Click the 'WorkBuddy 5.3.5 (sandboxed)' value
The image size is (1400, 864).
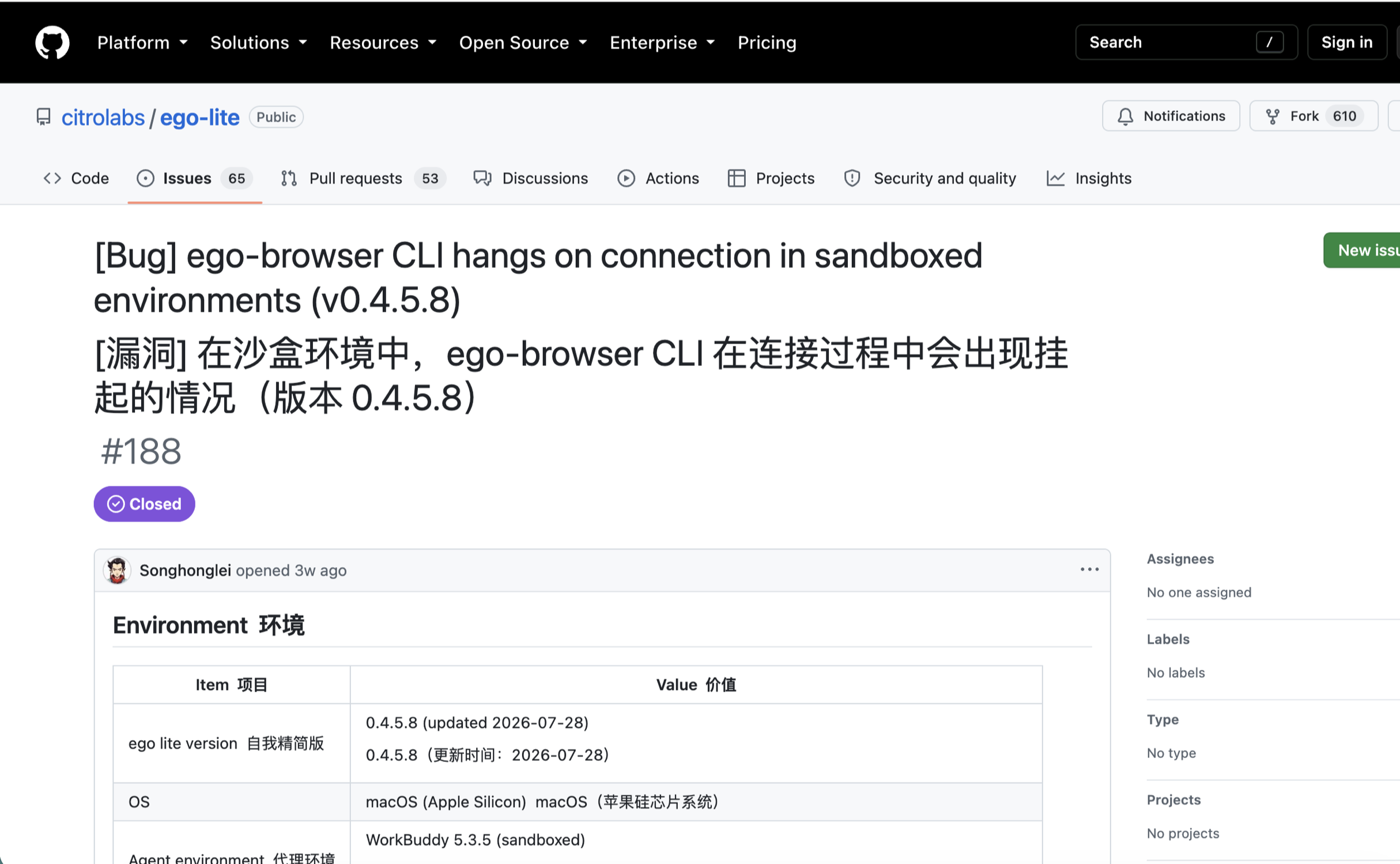476,840
